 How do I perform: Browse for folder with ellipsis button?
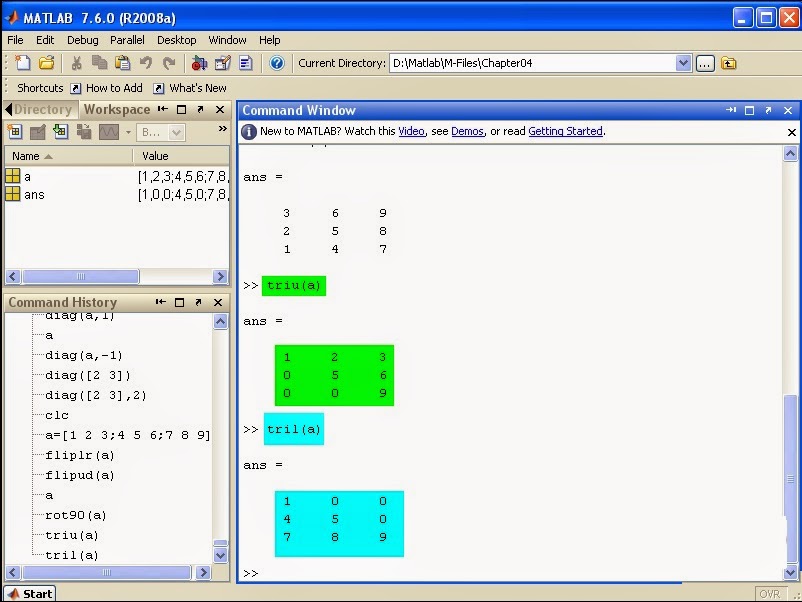(705, 63)
